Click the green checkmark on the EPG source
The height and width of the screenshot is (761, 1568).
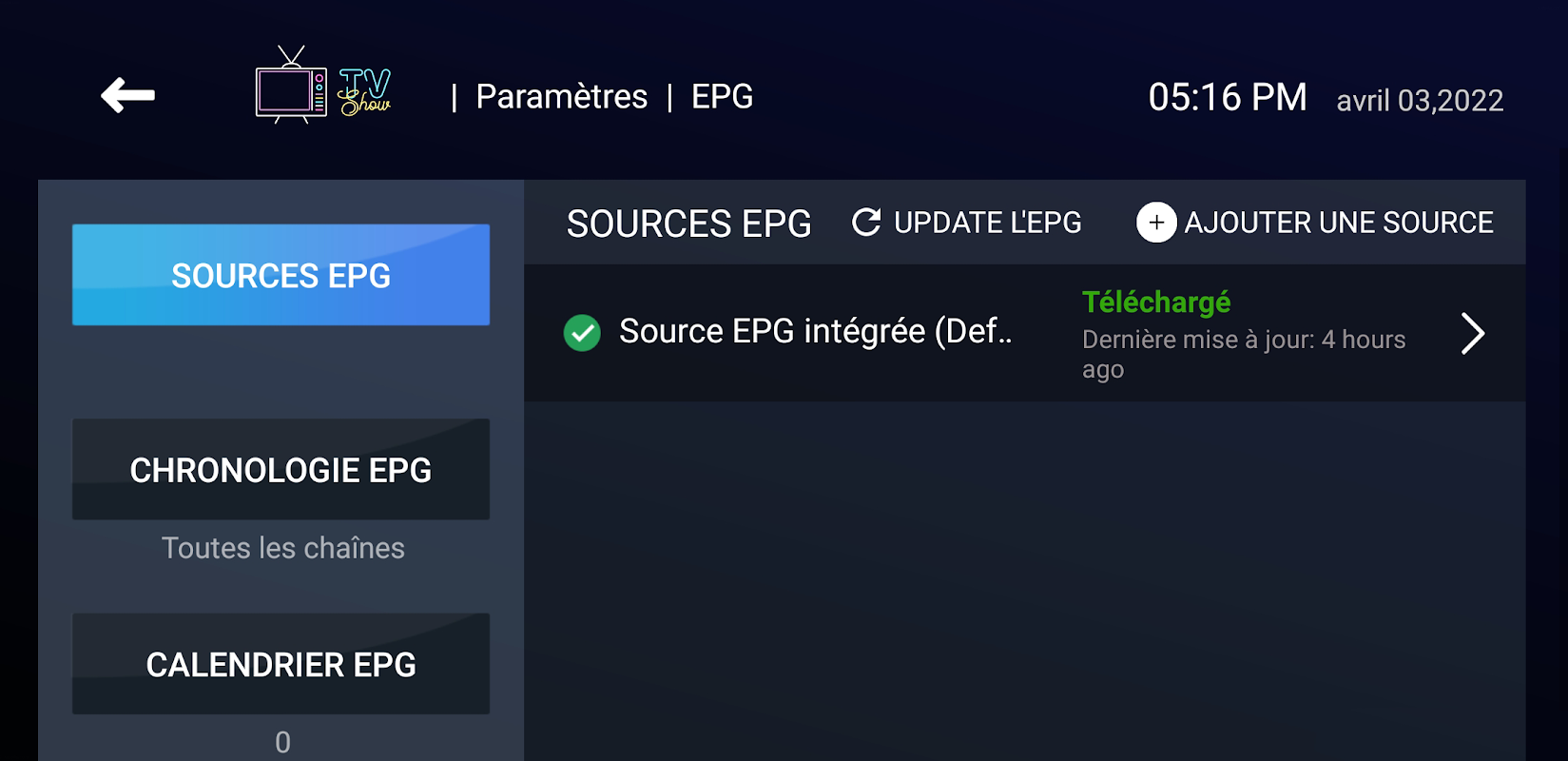coord(582,333)
